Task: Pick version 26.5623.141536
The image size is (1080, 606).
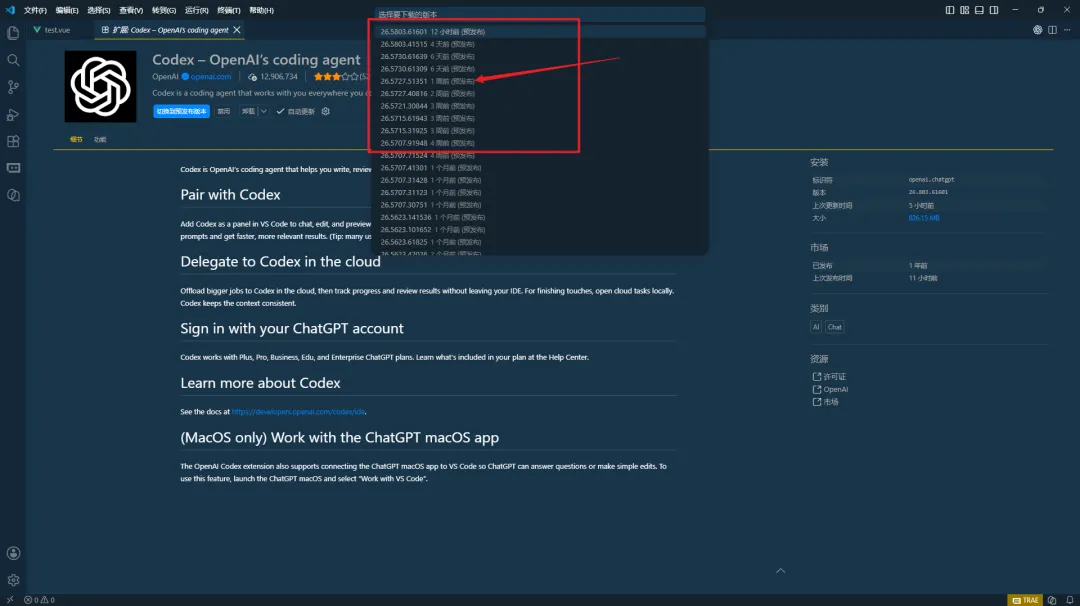Action: tap(540, 218)
